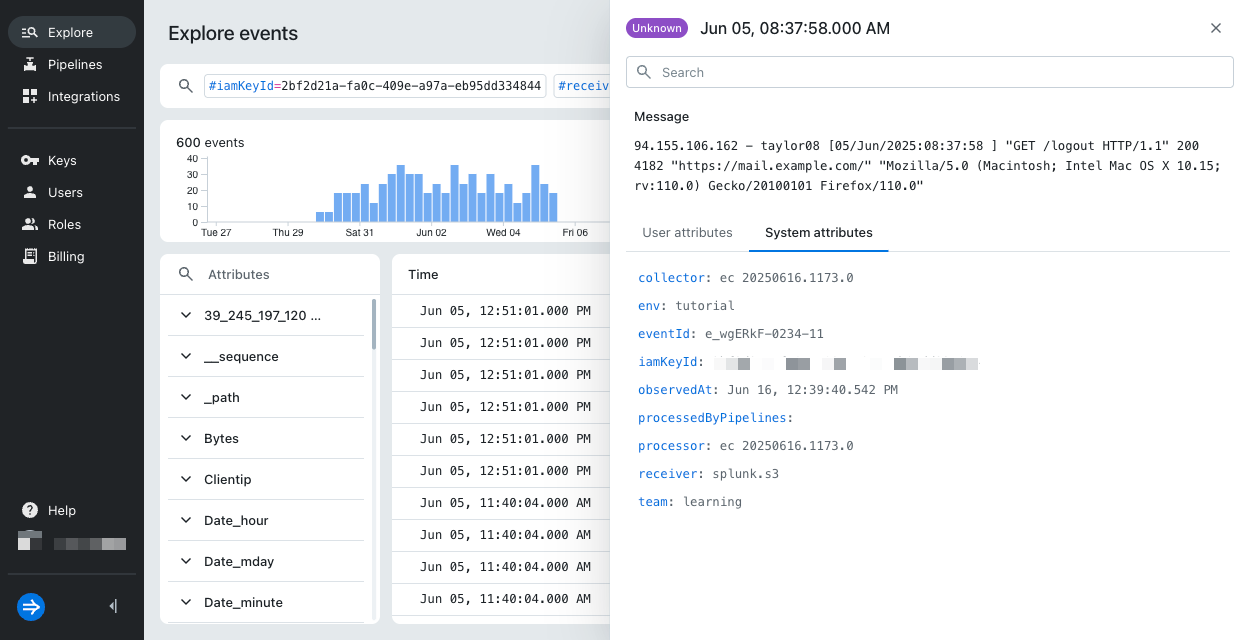Open the Help menu
Viewport: 1250px width, 640px height.
[x=72, y=510]
